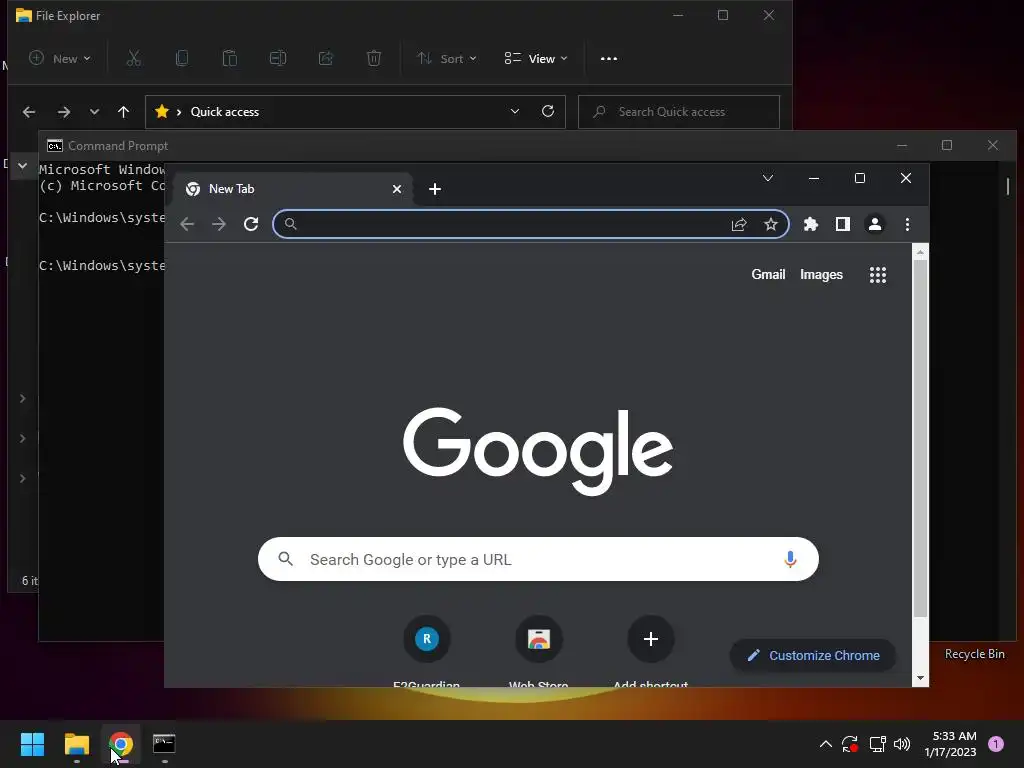Viewport: 1024px width, 768px height.
Task: Open Chrome extensions puzzle icon
Action: 810,224
